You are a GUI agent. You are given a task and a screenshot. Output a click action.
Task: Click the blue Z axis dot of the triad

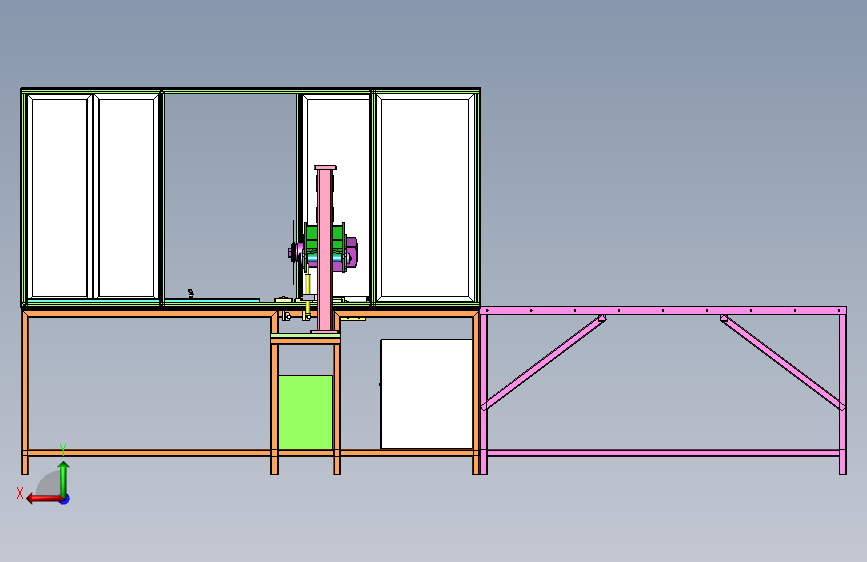coord(65,499)
